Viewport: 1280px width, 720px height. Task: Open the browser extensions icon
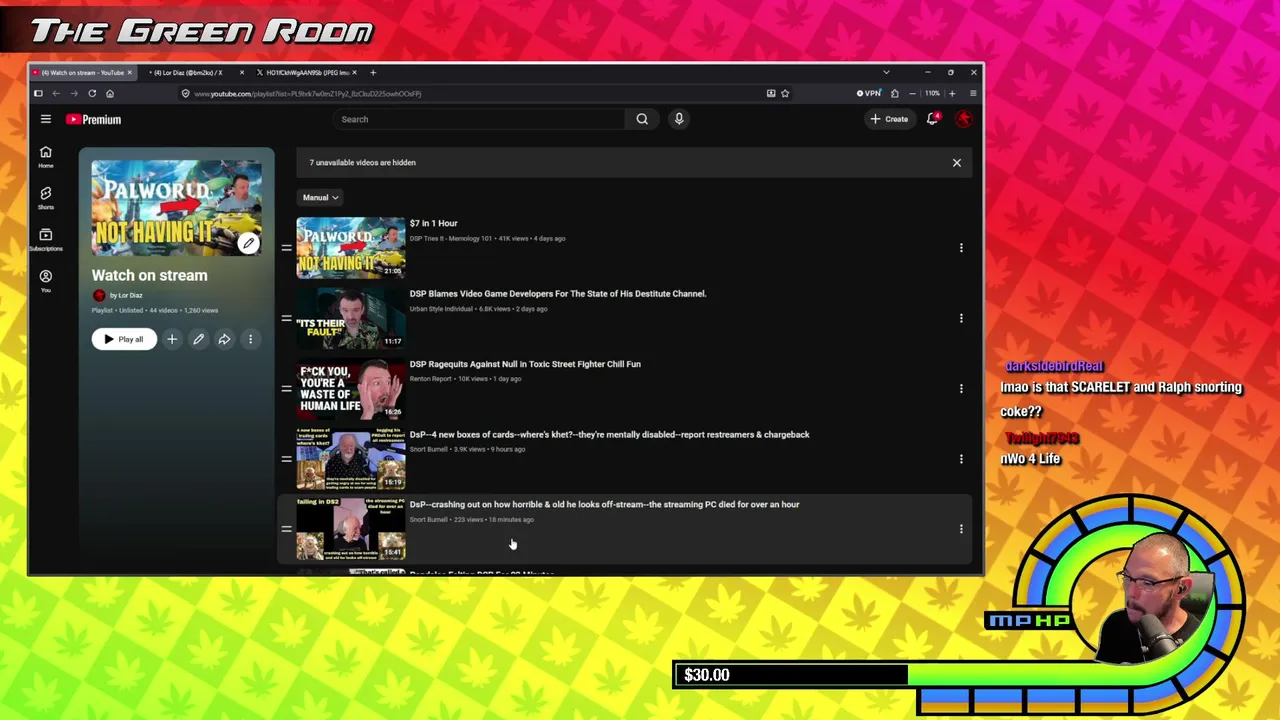click(895, 93)
